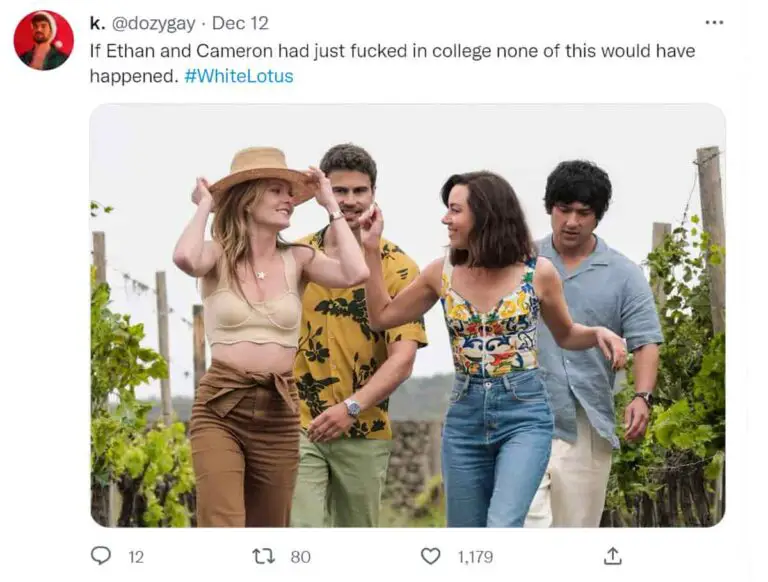Click the display name "k."
Viewport: 768px width, 582px height.
pos(97,23)
